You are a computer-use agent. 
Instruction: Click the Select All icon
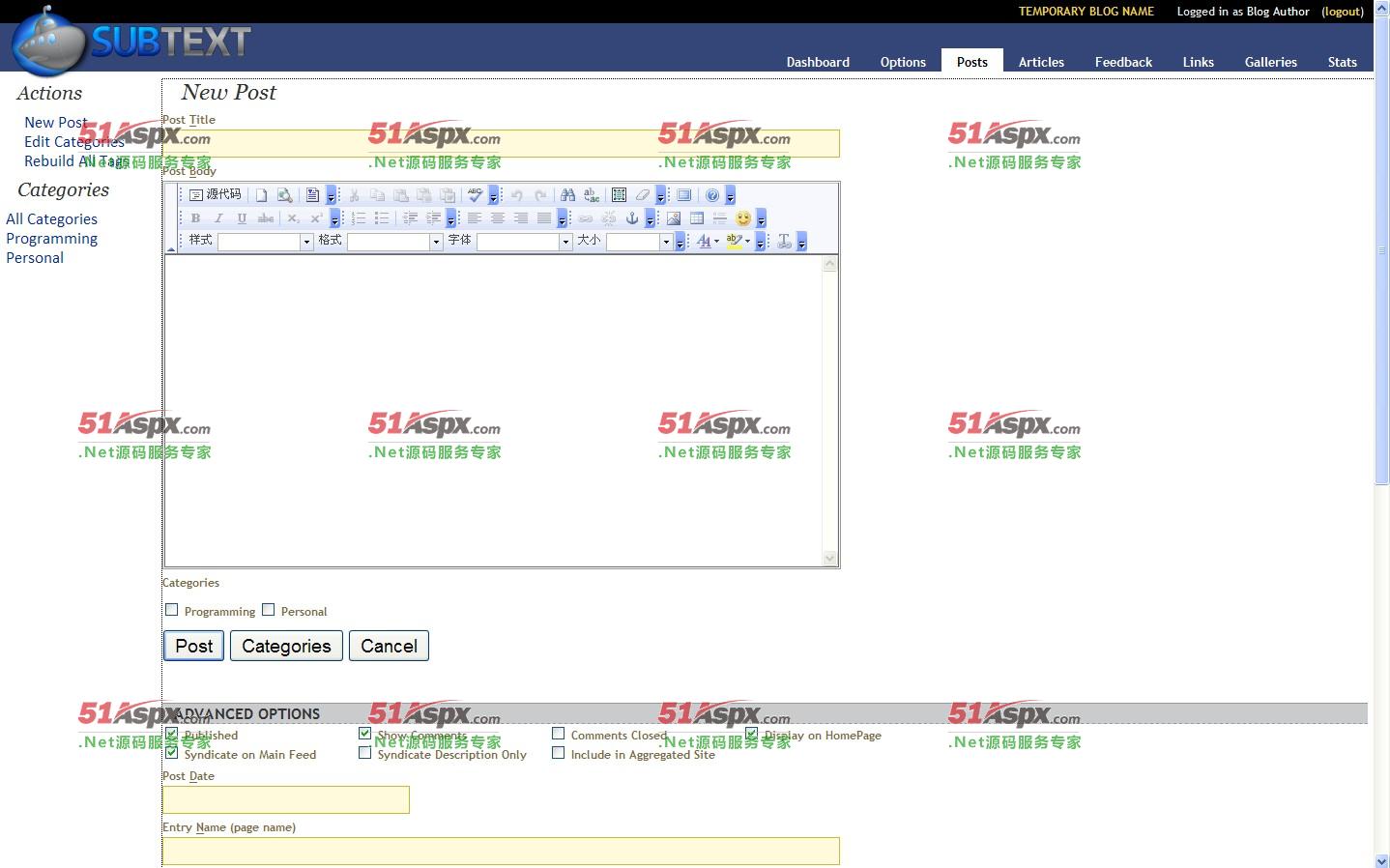620,195
